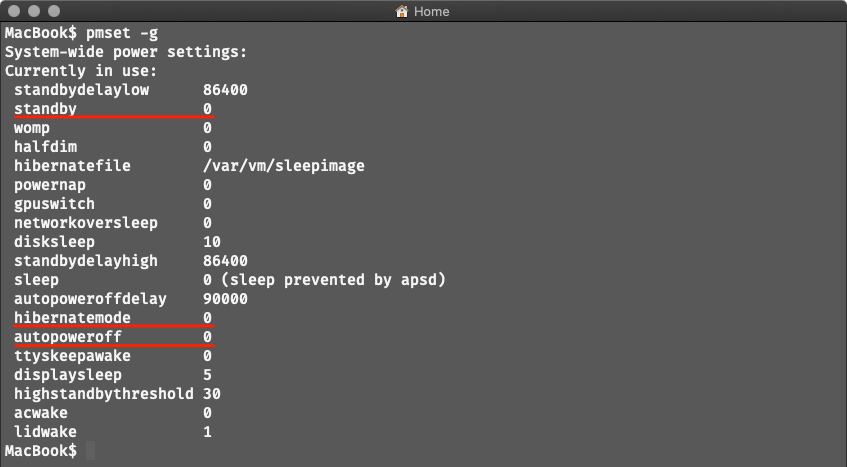This screenshot has width=847, height=467.
Task: Click the 'disksleep' setting name
Action: tap(54, 241)
